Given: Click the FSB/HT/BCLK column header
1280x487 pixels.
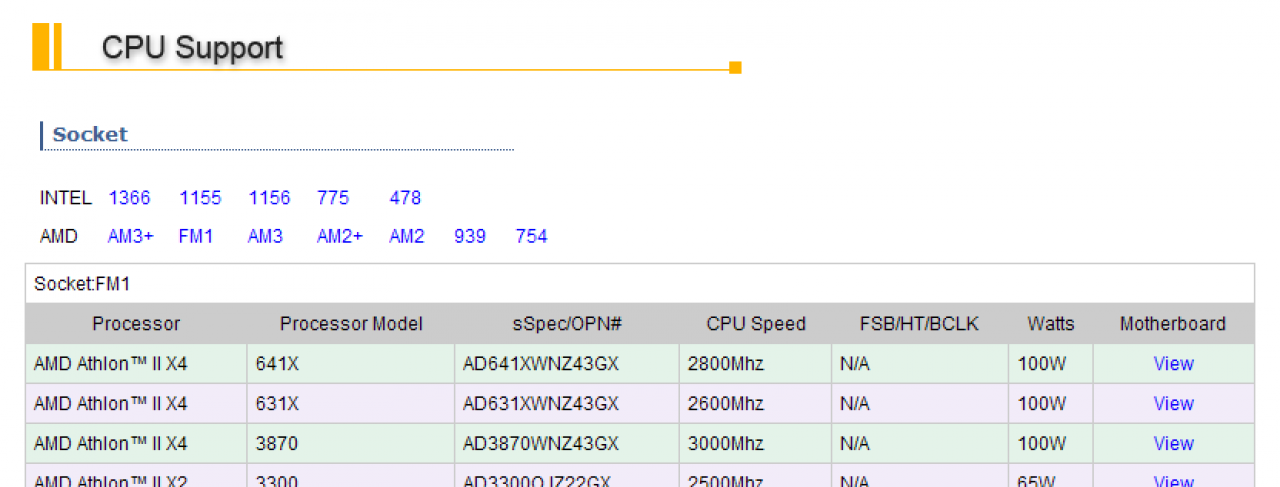Looking at the screenshot, I should point(920,324).
